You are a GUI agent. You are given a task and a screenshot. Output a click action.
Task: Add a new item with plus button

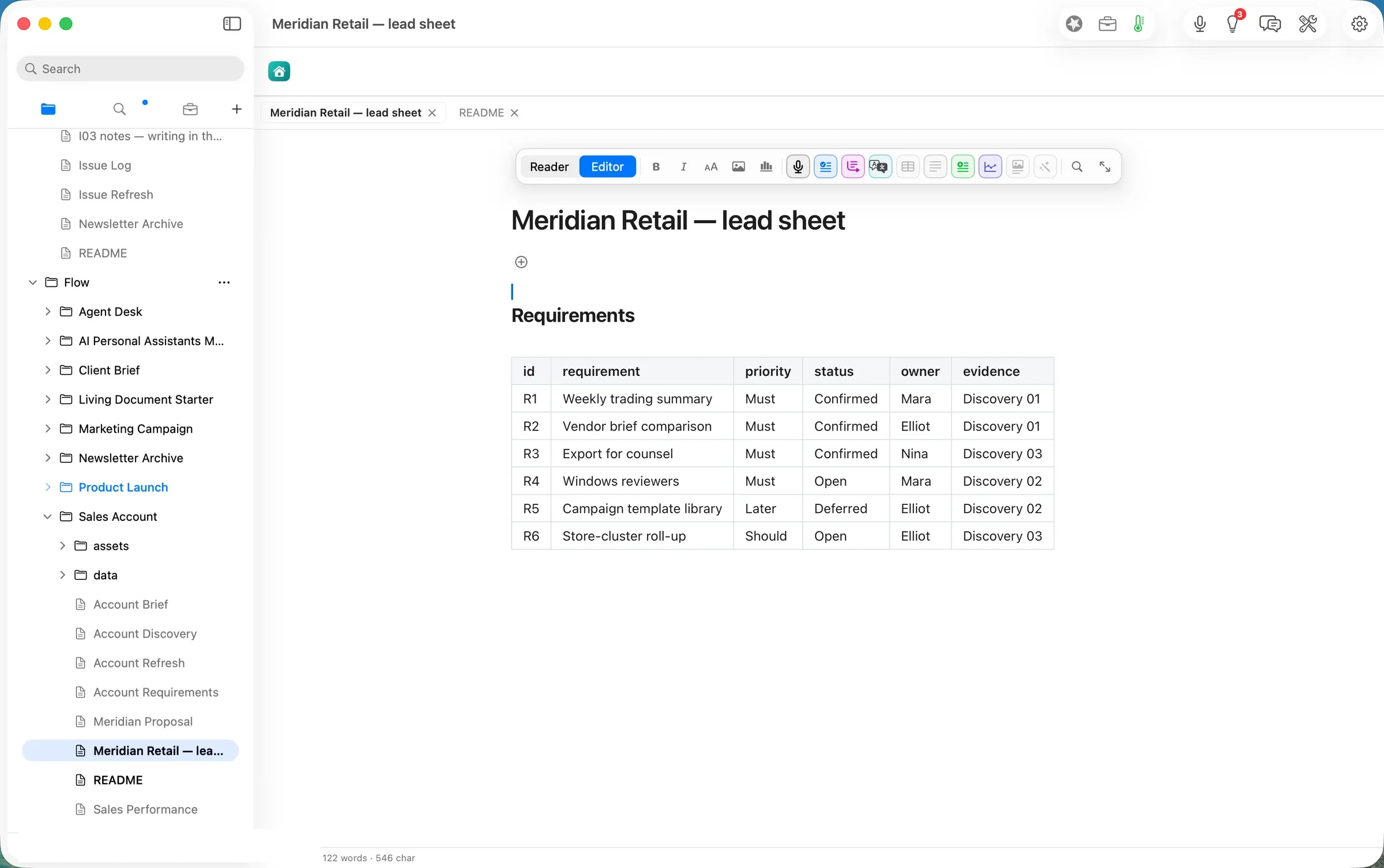[x=236, y=109]
